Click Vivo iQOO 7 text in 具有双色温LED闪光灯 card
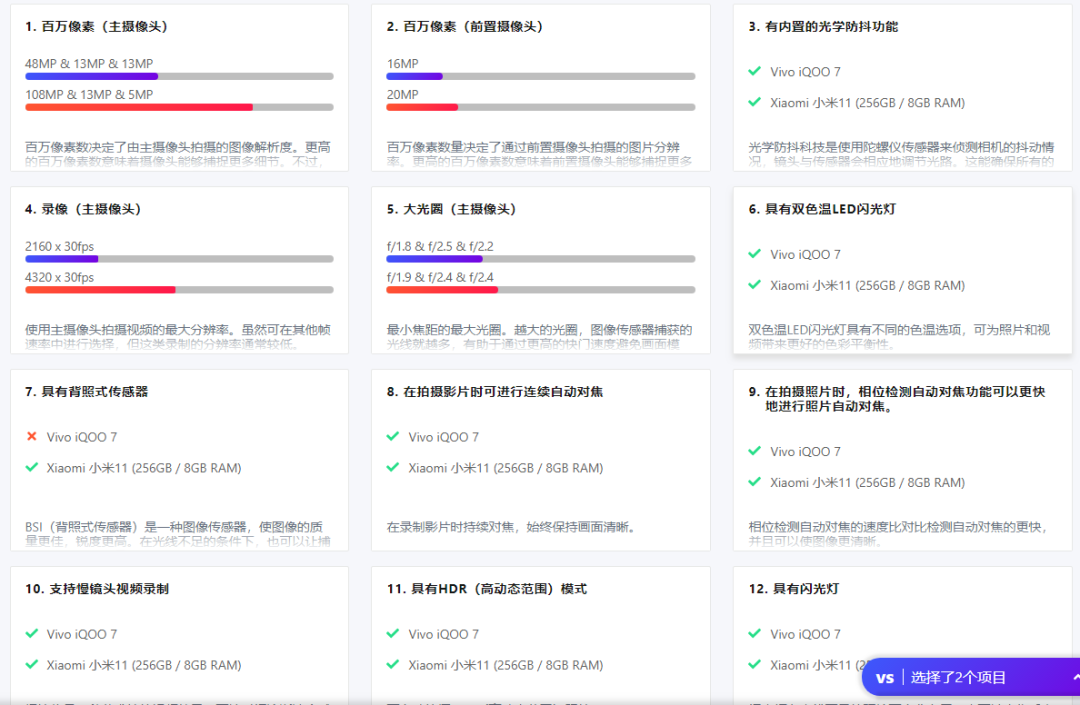Screen dimensions: 1080x705 pyautogui.click(x=805, y=254)
